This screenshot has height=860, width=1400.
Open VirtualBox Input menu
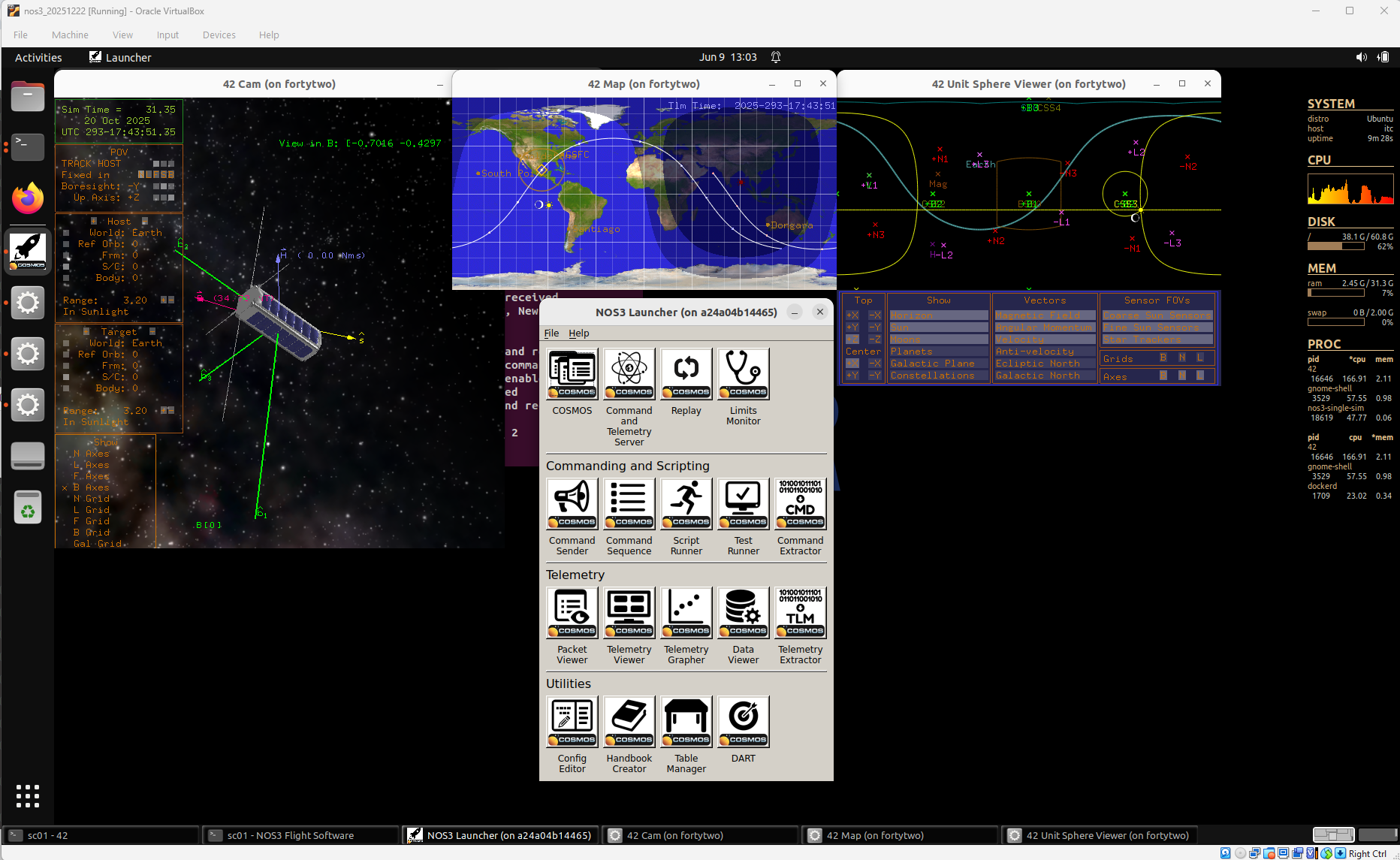[167, 35]
